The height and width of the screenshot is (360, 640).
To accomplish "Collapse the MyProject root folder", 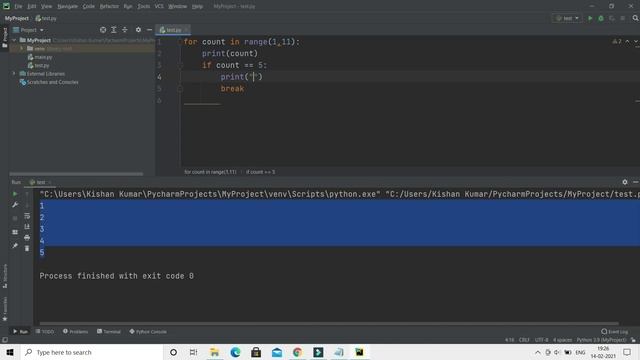I will (14, 40).
